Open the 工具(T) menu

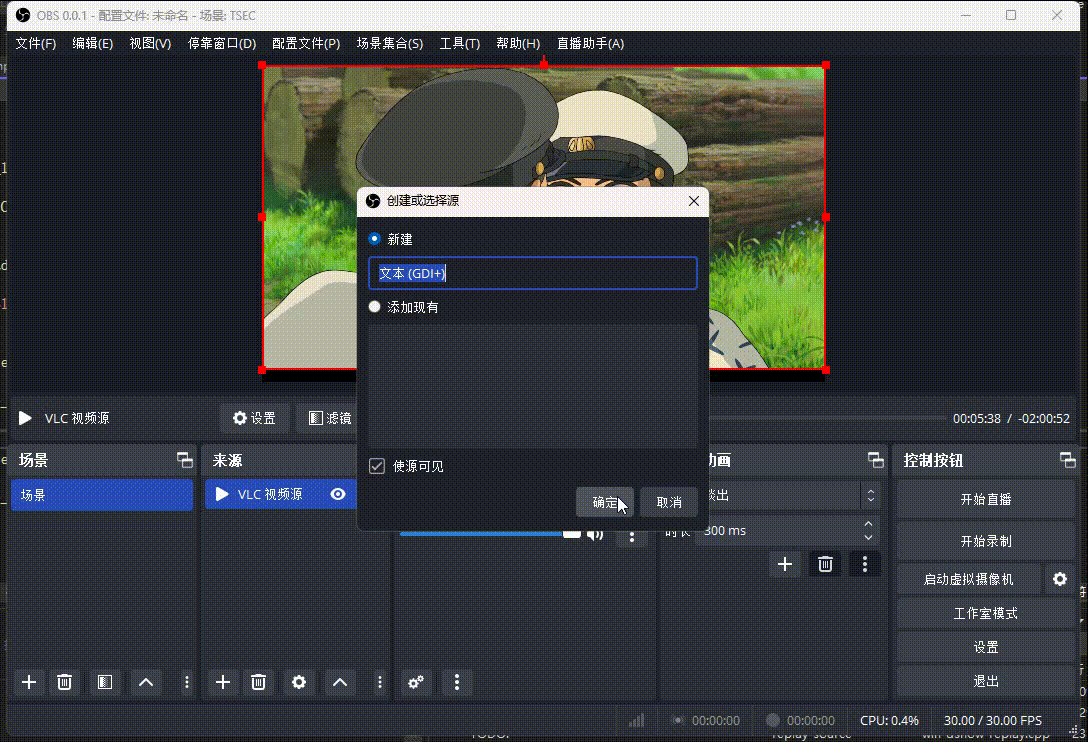pos(460,43)
